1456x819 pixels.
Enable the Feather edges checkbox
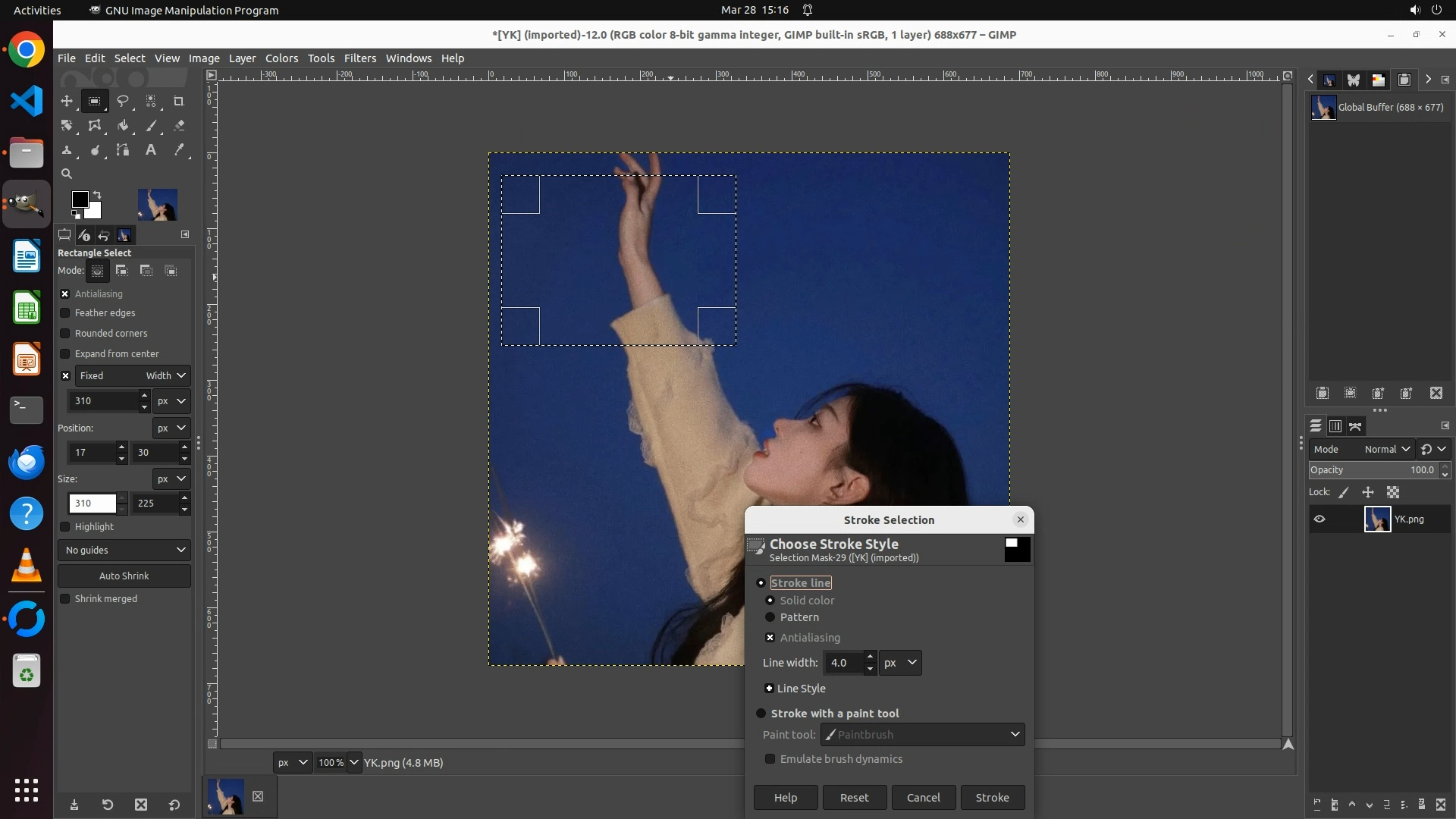pyautogui.click(x=65, y=313)
